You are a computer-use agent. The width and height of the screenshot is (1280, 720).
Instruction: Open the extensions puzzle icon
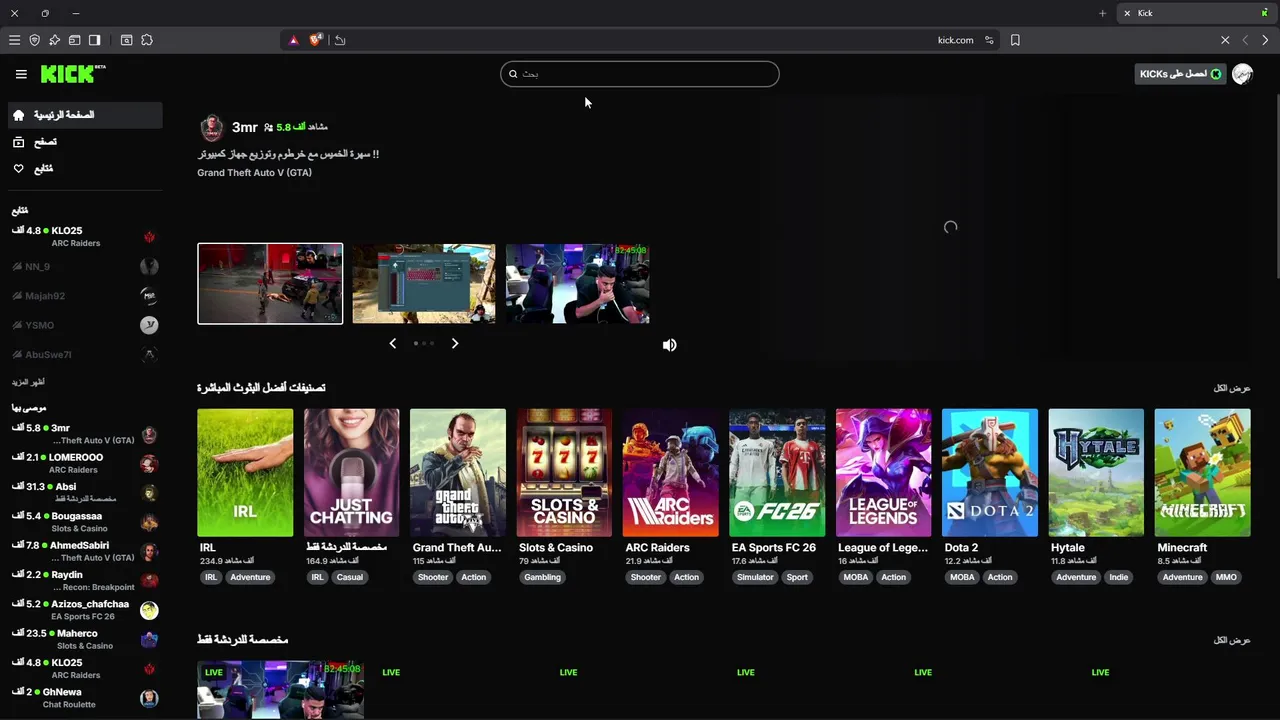click(x=147, y=40)
